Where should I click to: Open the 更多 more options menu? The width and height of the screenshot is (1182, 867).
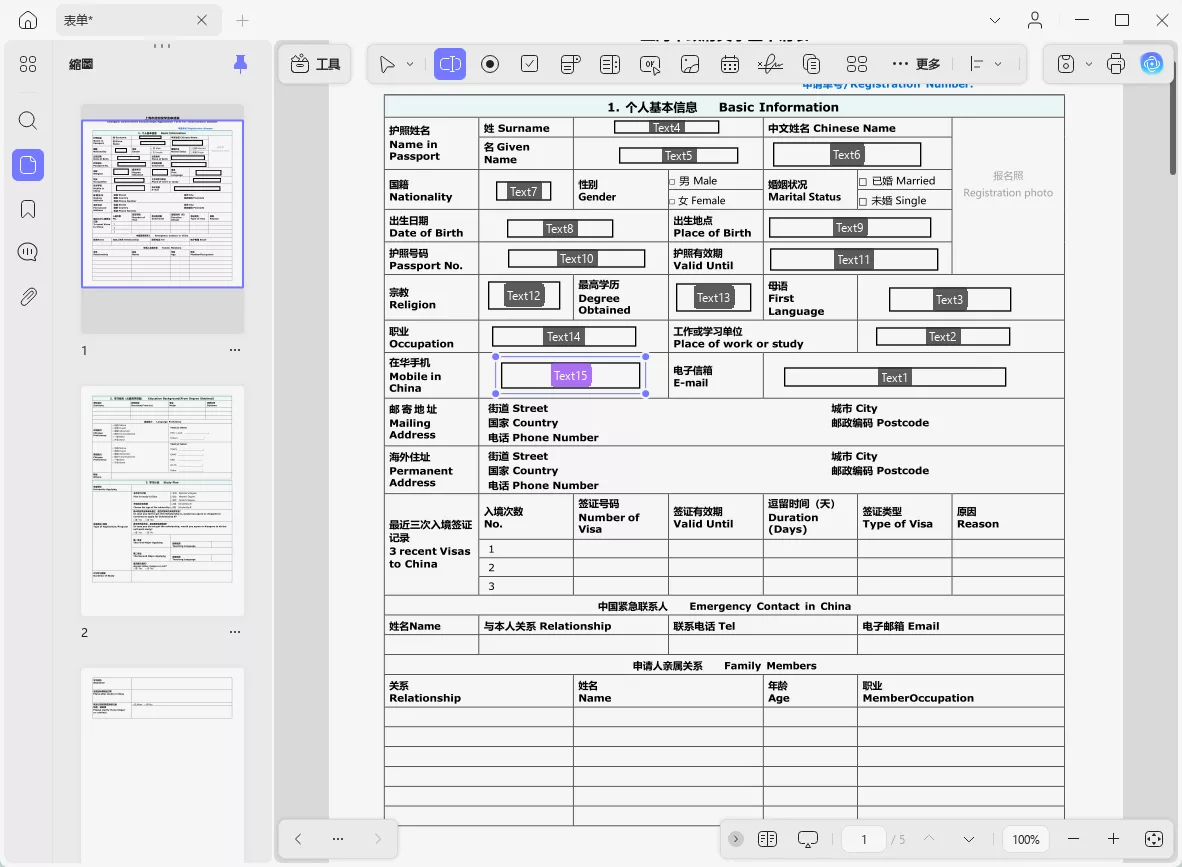point(916,64)
